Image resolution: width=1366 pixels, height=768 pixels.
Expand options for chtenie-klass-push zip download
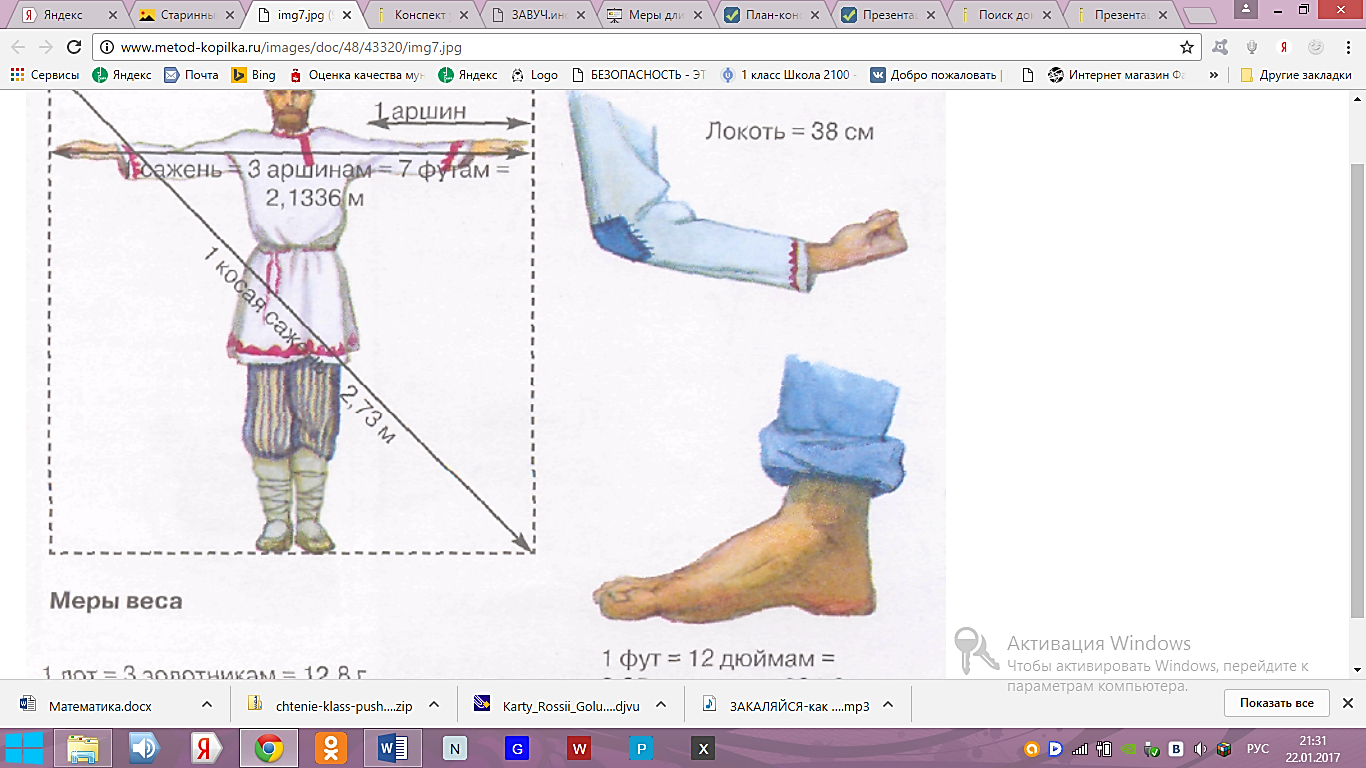(x=434, y=705)
